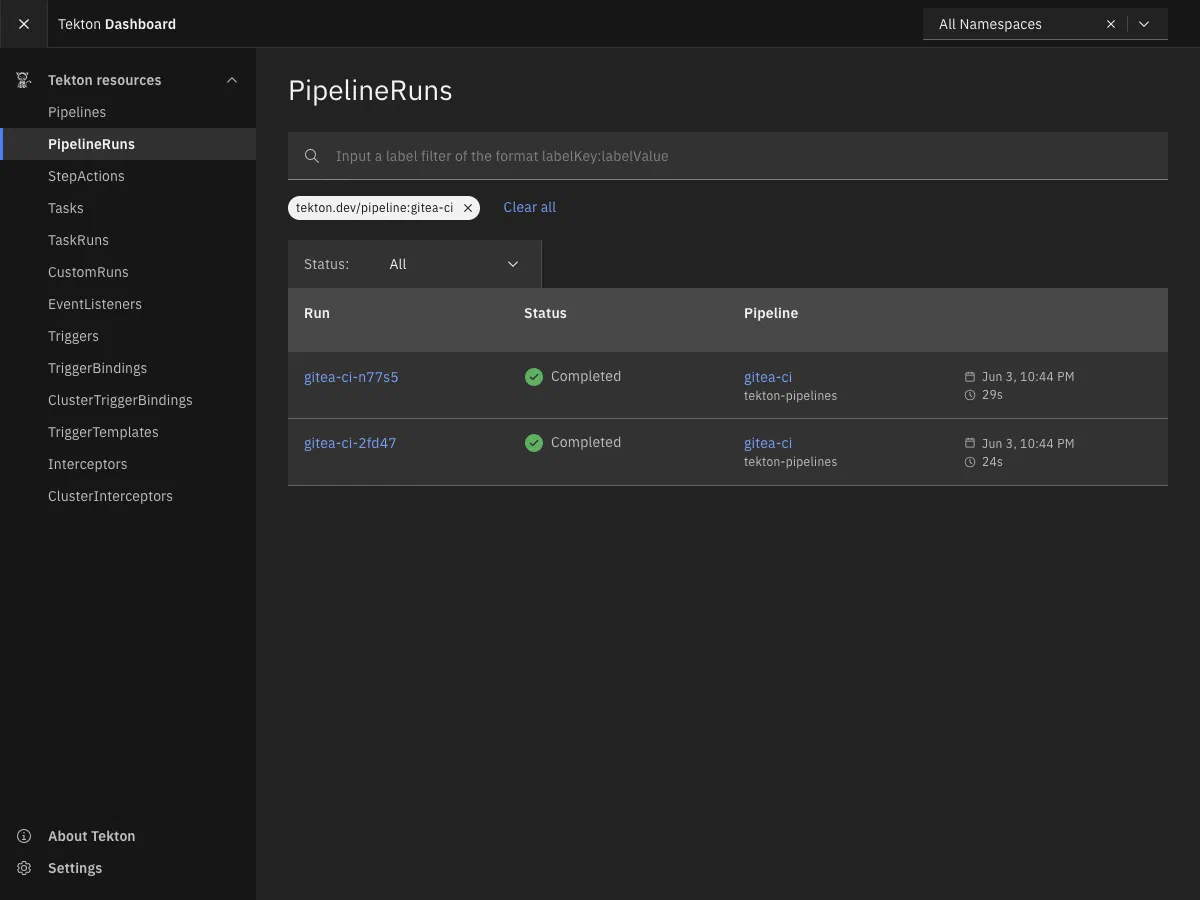The height and width of the screenshot is (900, 1200).
Task: Remove the tekton.dev/pipeline:gitea-ci filter tag
Action: point(467,208)
